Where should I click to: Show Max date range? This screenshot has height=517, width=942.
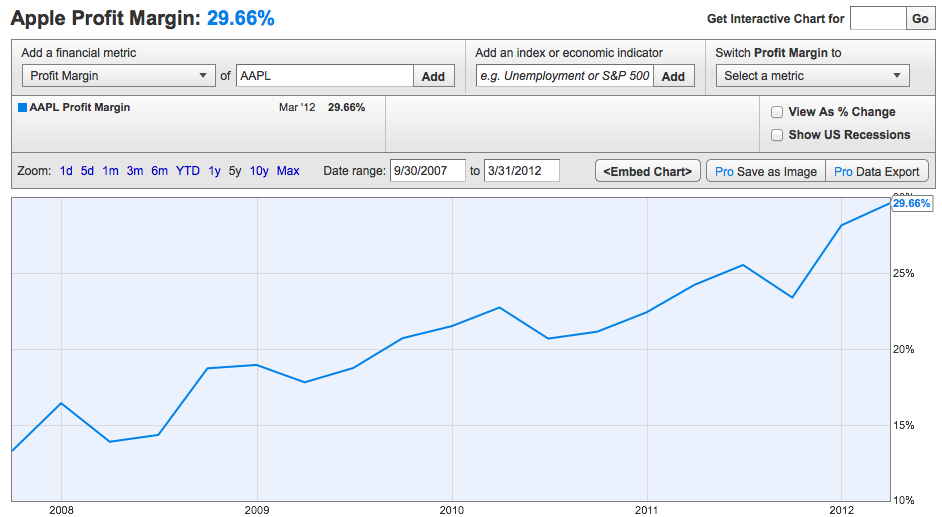(288, 171)
